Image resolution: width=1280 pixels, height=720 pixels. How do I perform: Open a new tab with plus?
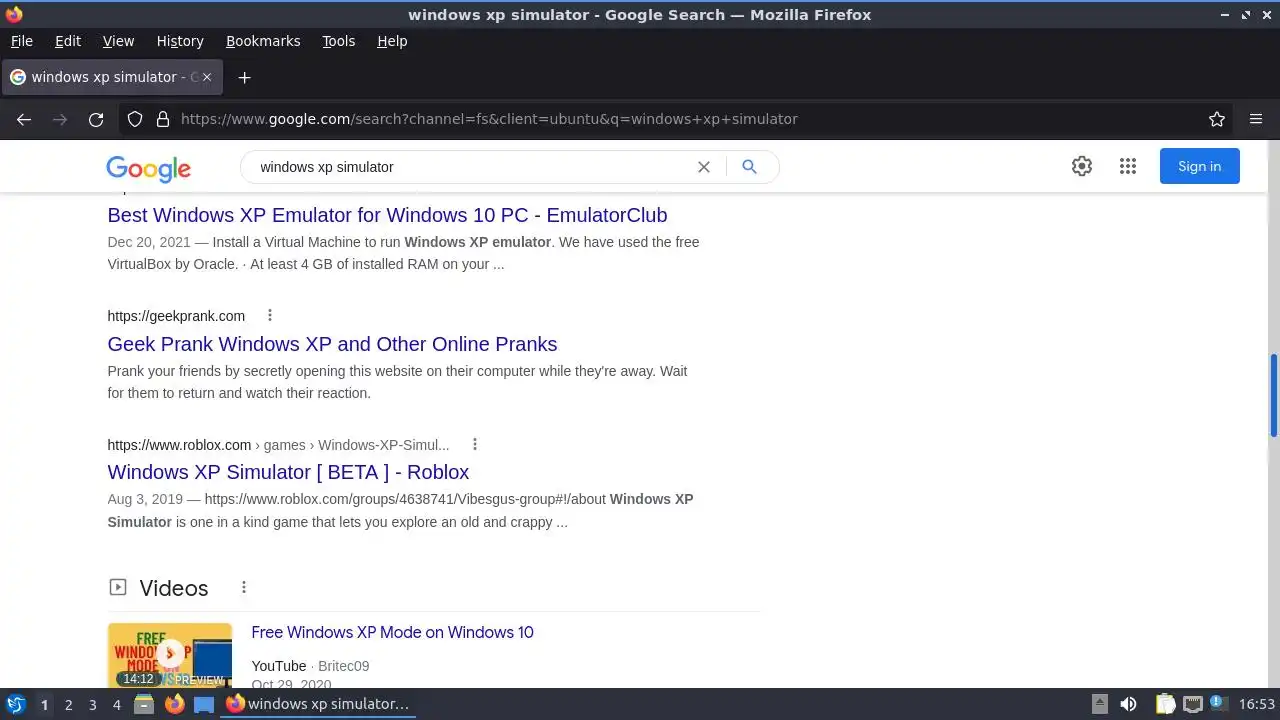[x=244, y=77]
